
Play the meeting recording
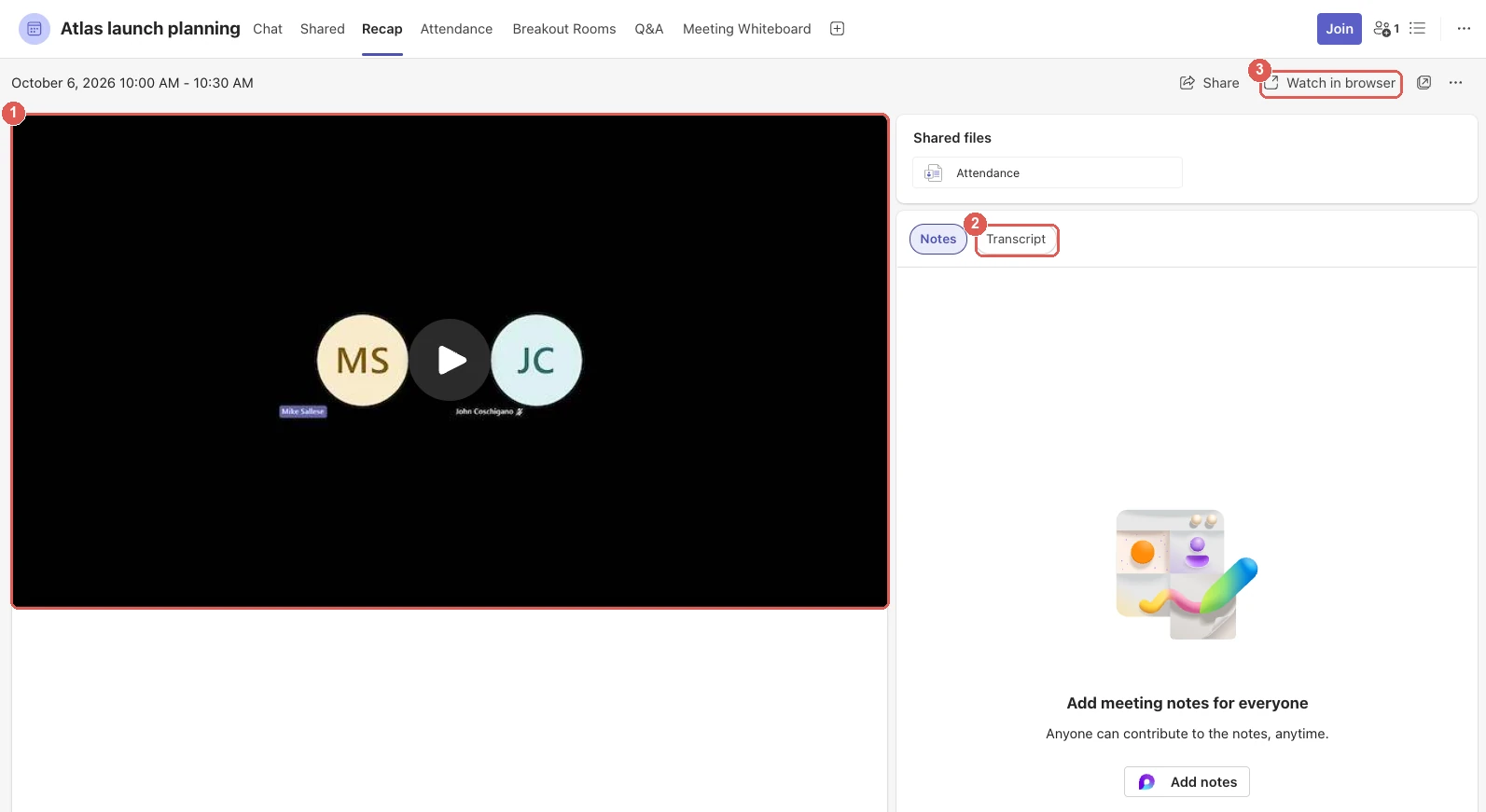click(450, 360)
